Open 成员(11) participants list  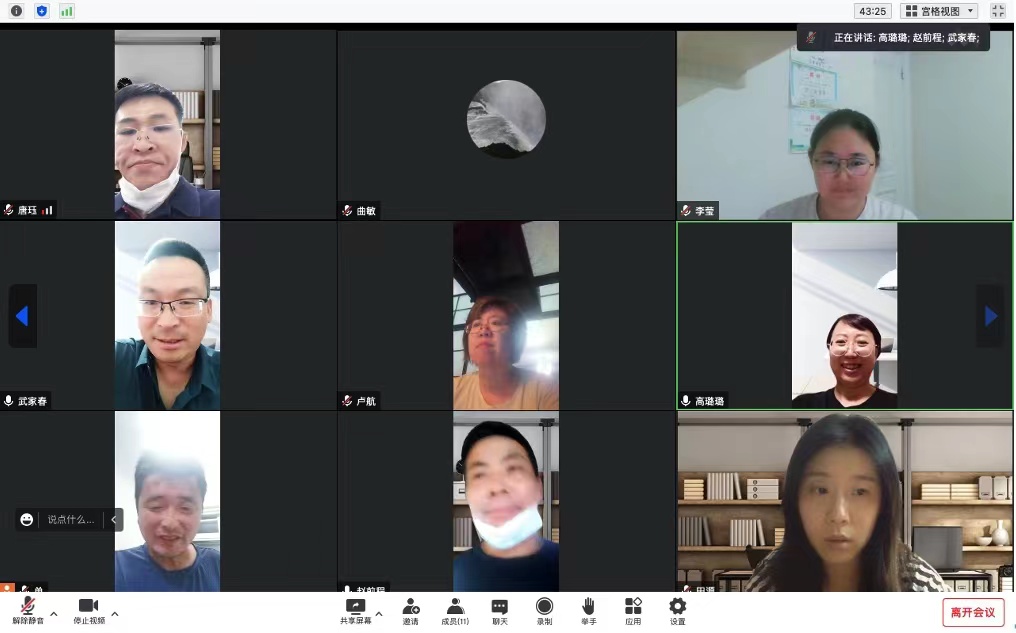pos(455,611)
